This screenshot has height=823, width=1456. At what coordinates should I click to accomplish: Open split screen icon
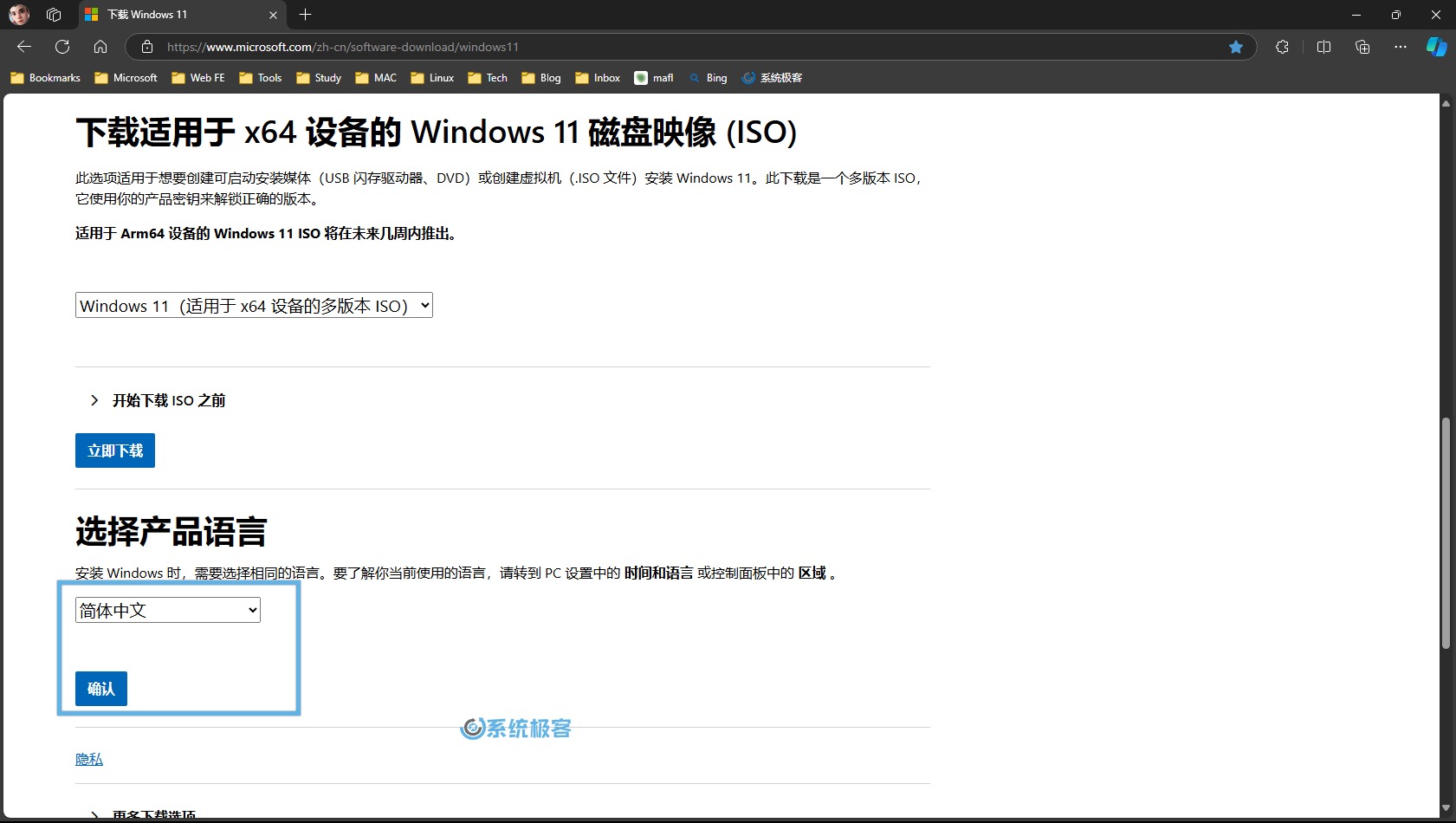click(x=1323, y=47)
